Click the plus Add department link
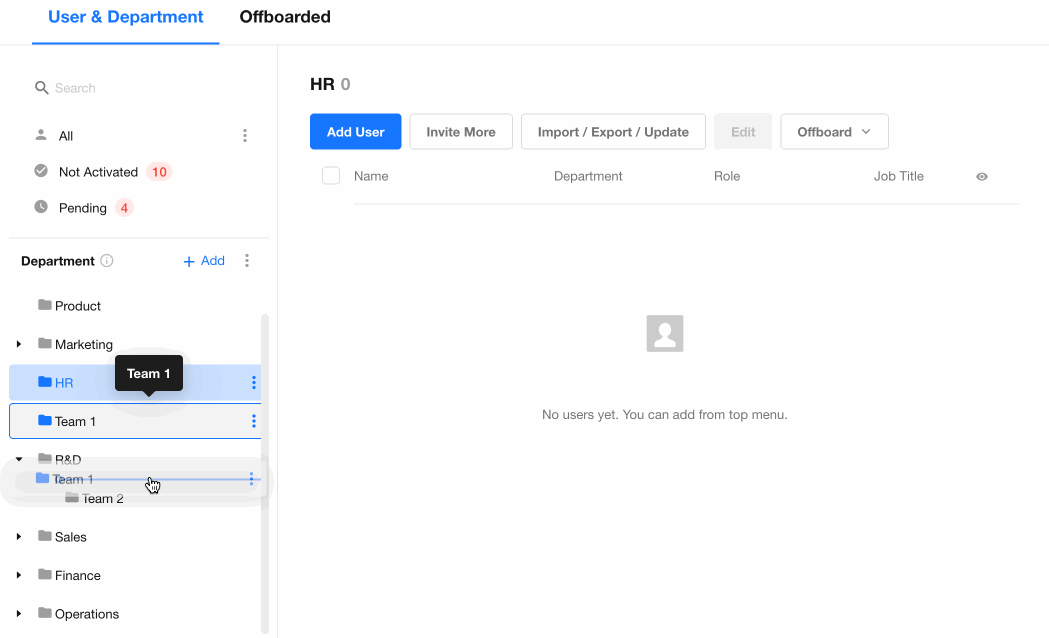This screenshot has height=638, width=1049. click(204, 261)
